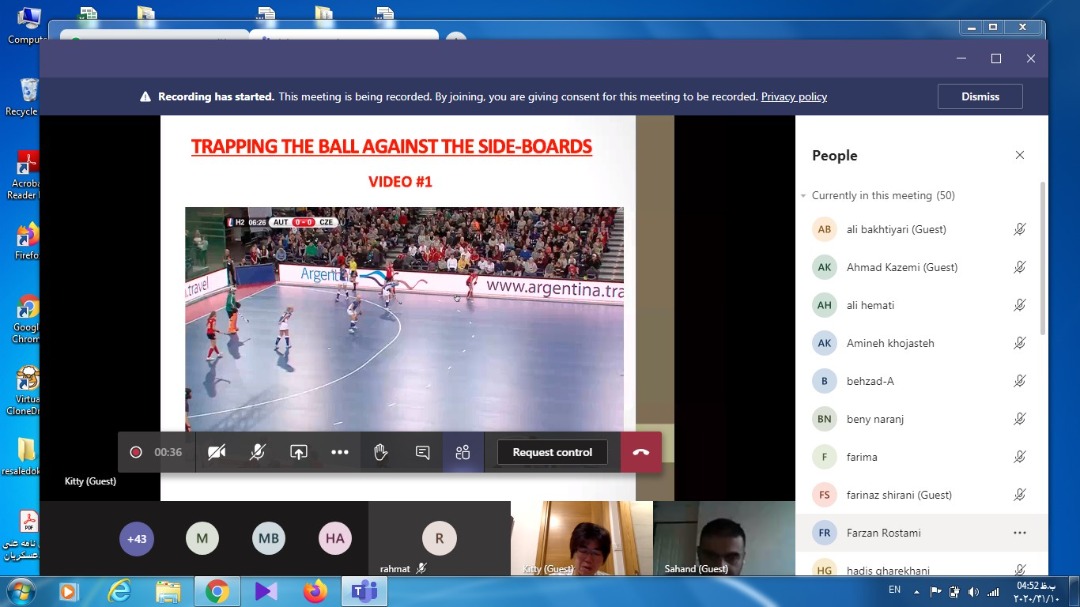Select Sahand (Guest) video thumbnail
Viewport: 1080px width, 607px height.
point(724,538)
